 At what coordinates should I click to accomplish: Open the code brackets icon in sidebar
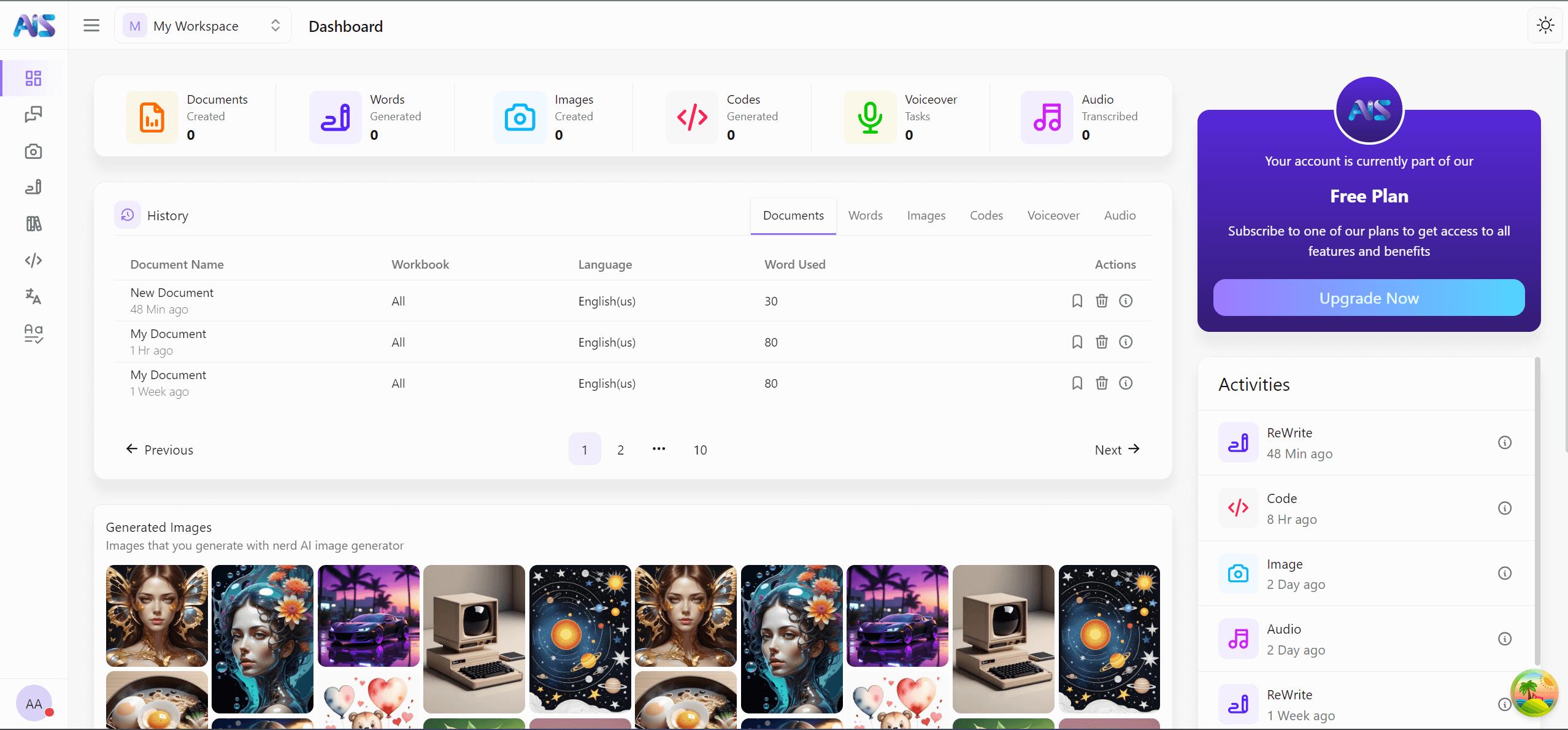coord(33,261)
